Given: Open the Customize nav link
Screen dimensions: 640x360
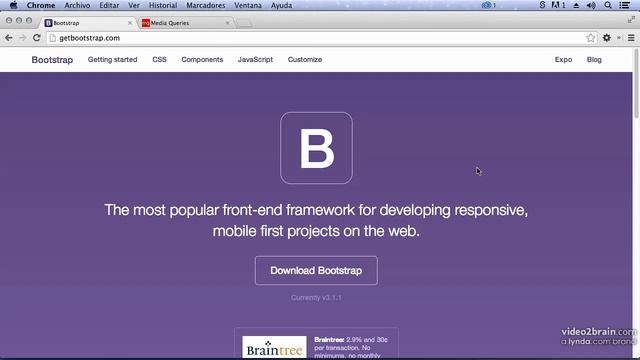Looking at the screenshot, I should click(304, 60).
